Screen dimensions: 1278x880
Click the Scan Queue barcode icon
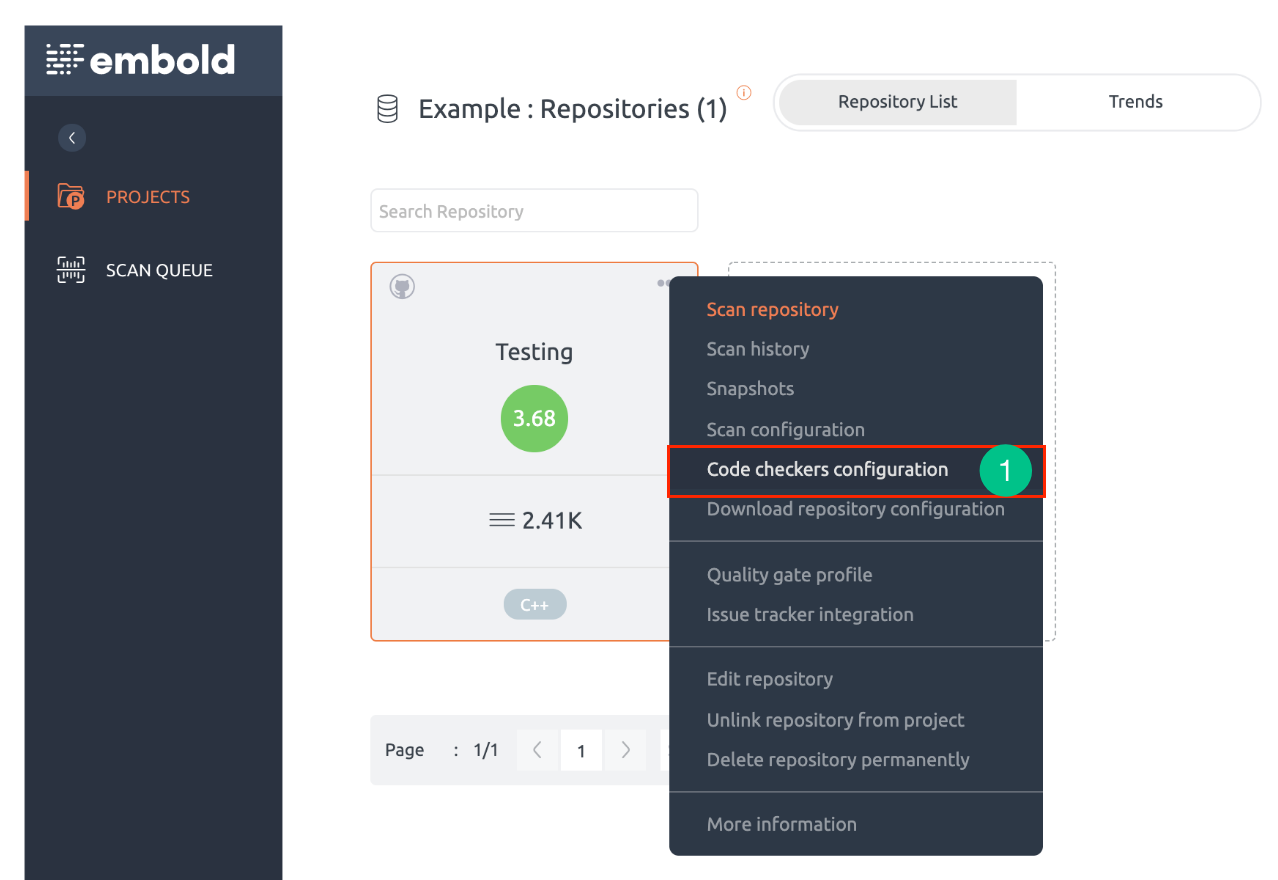[x=71, y=270]
